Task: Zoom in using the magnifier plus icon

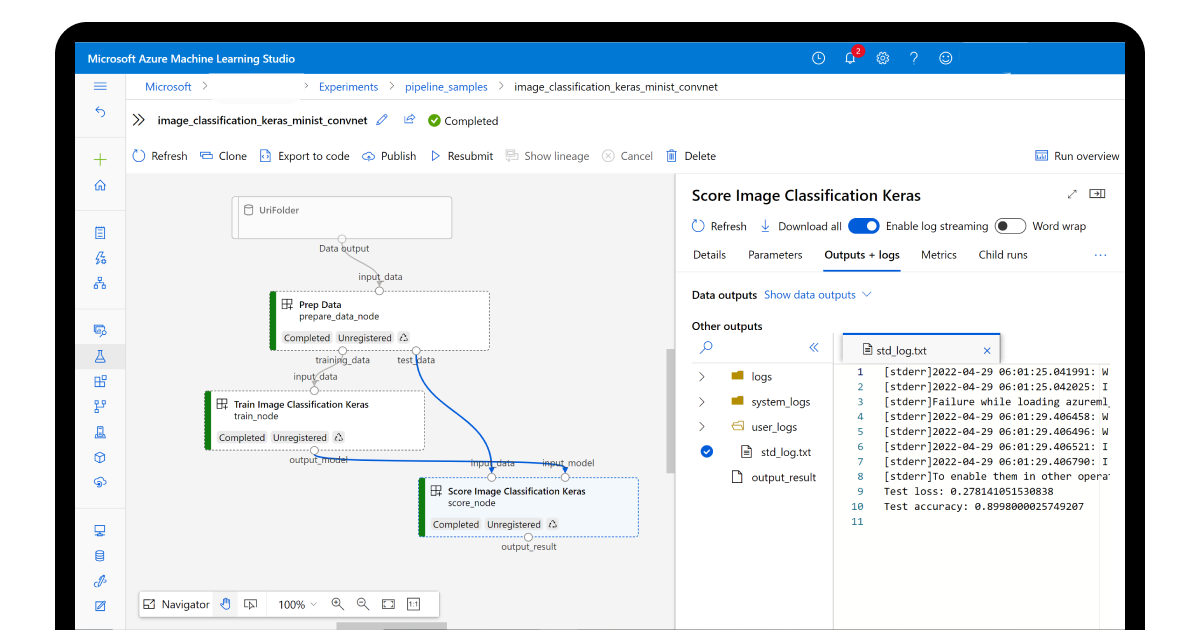Action: click(337, 604)
